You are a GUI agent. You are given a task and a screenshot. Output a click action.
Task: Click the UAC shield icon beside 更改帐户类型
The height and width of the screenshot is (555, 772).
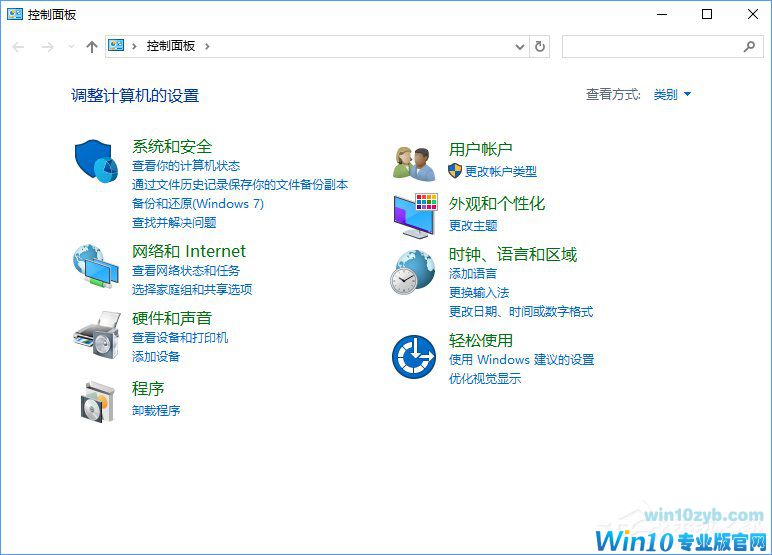455,171
